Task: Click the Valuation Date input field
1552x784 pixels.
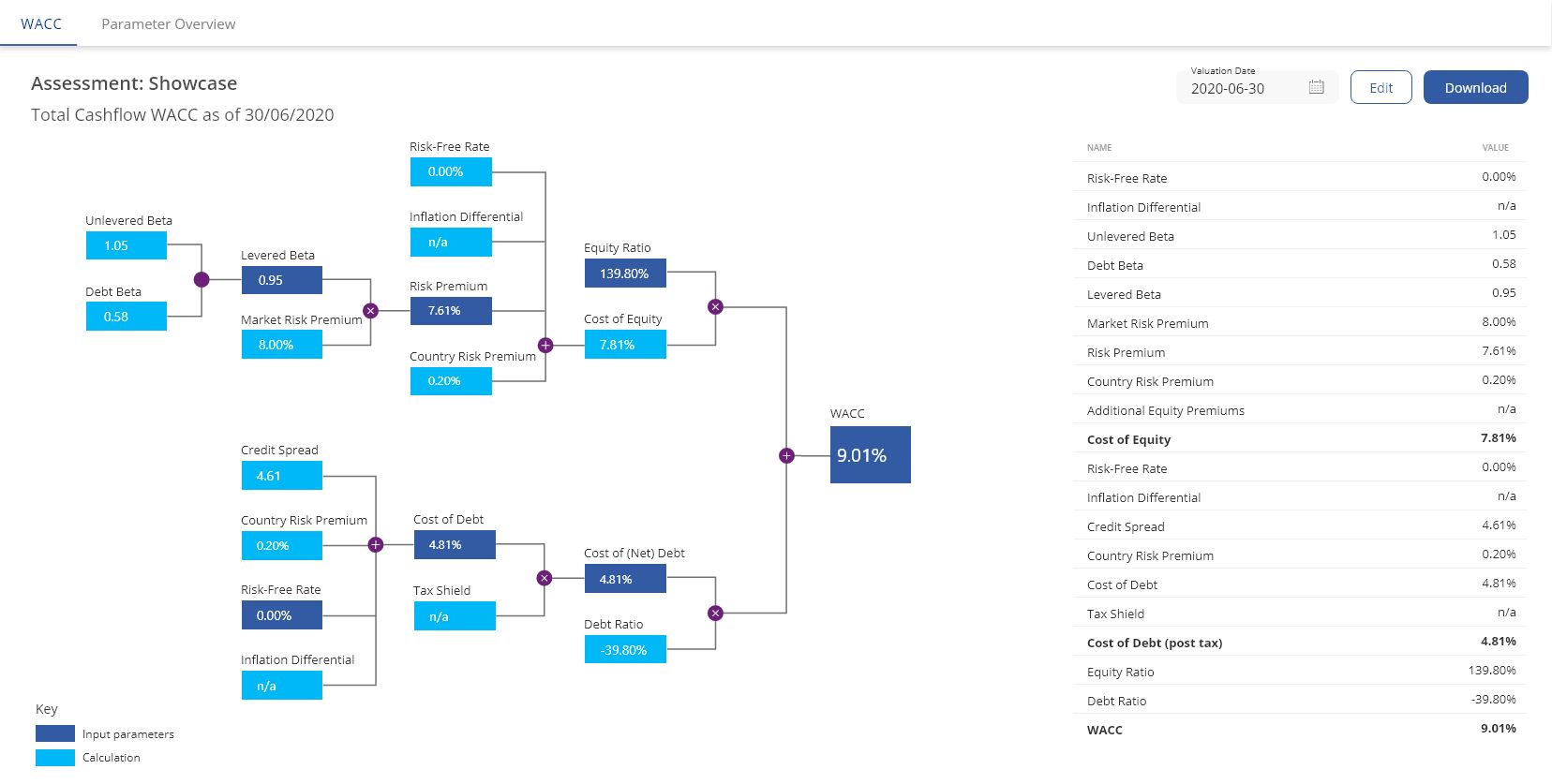Action: [1242, 89]
